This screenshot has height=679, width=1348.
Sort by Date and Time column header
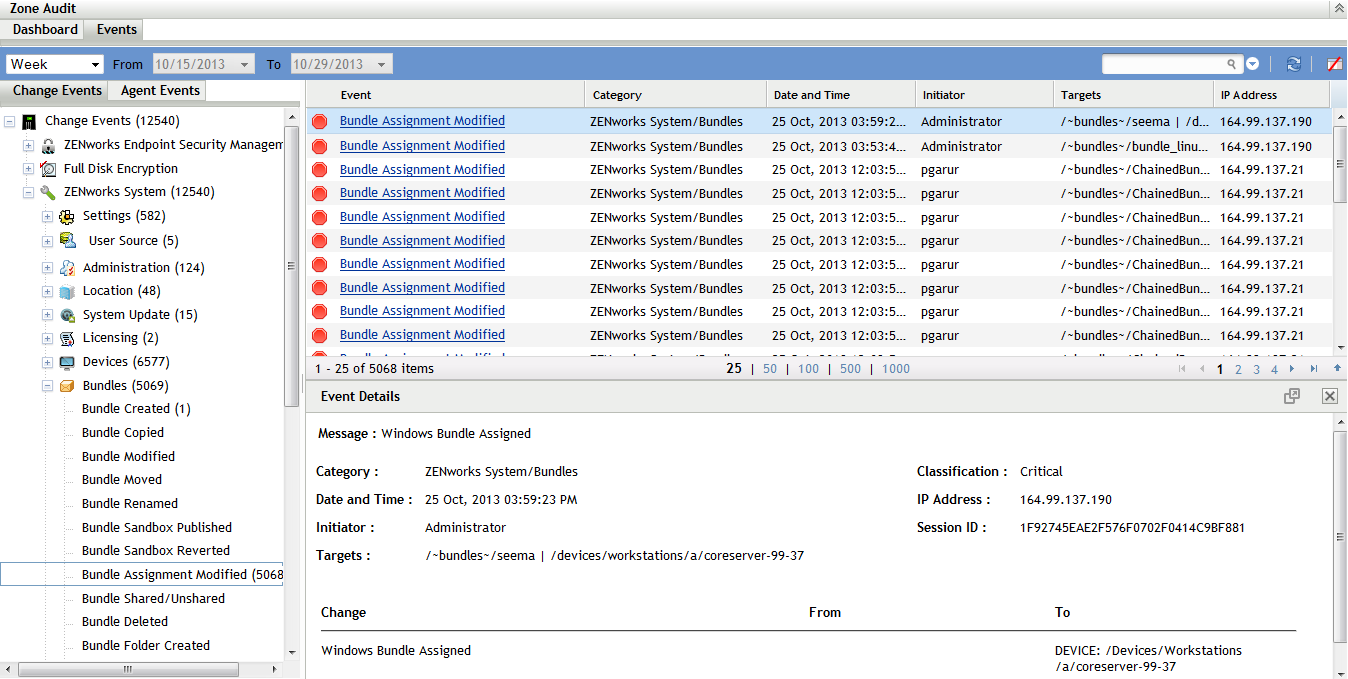tap(841, 95)
